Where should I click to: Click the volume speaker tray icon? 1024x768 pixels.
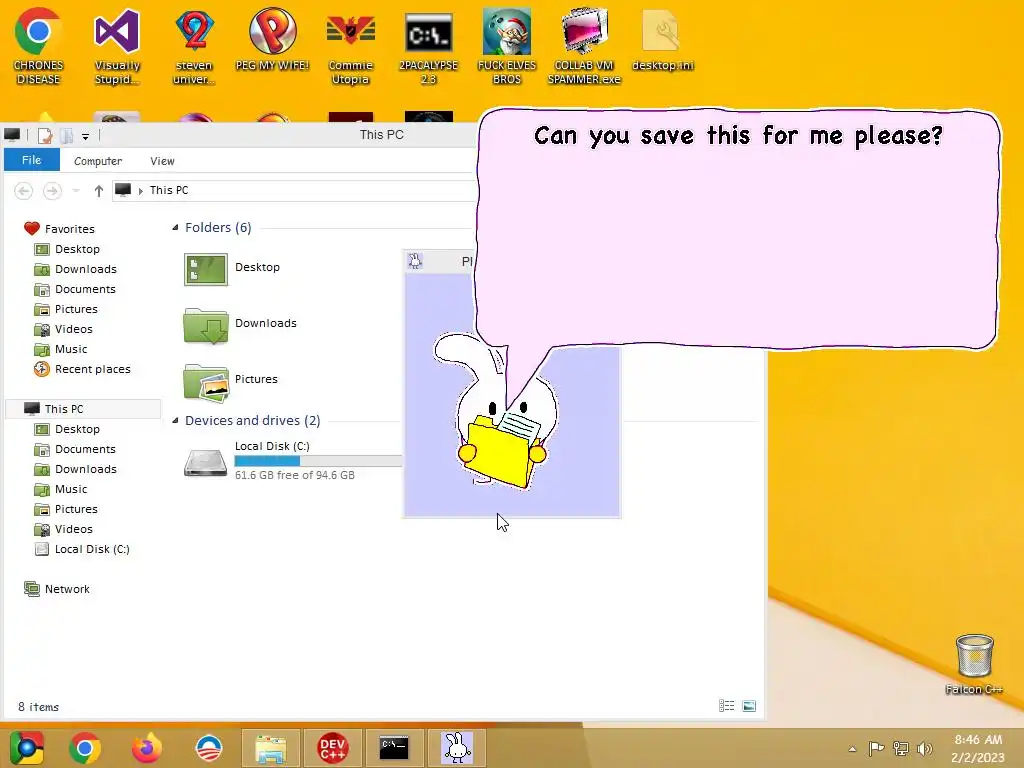[924, 749]
